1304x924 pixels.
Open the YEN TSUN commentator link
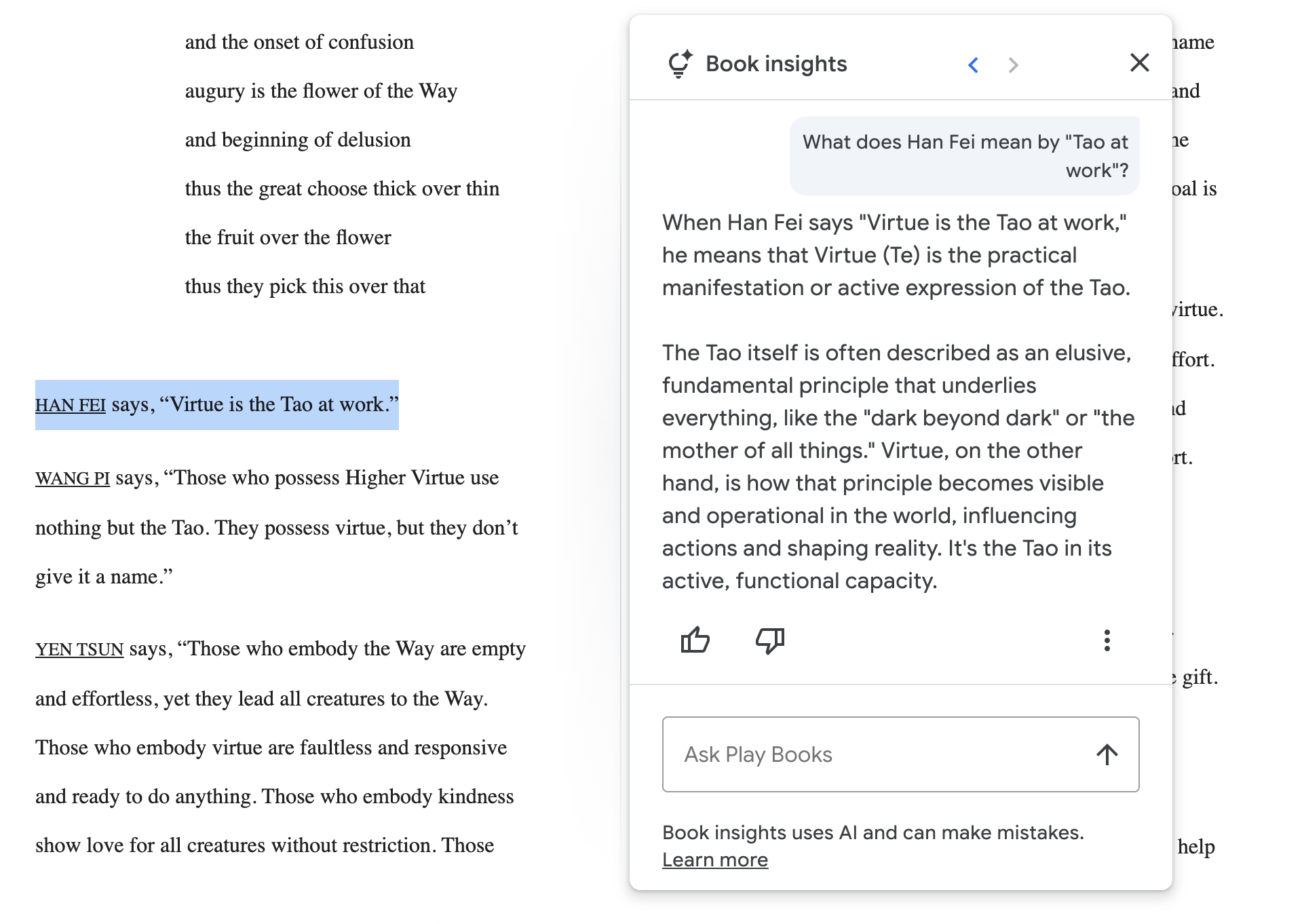[x=79, y=649]
